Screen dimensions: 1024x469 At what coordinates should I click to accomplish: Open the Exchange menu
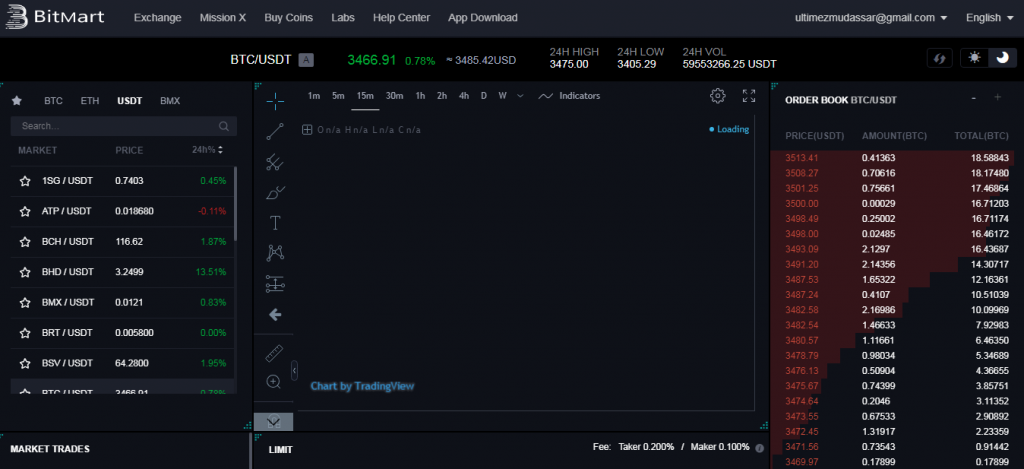coord(157,18)
